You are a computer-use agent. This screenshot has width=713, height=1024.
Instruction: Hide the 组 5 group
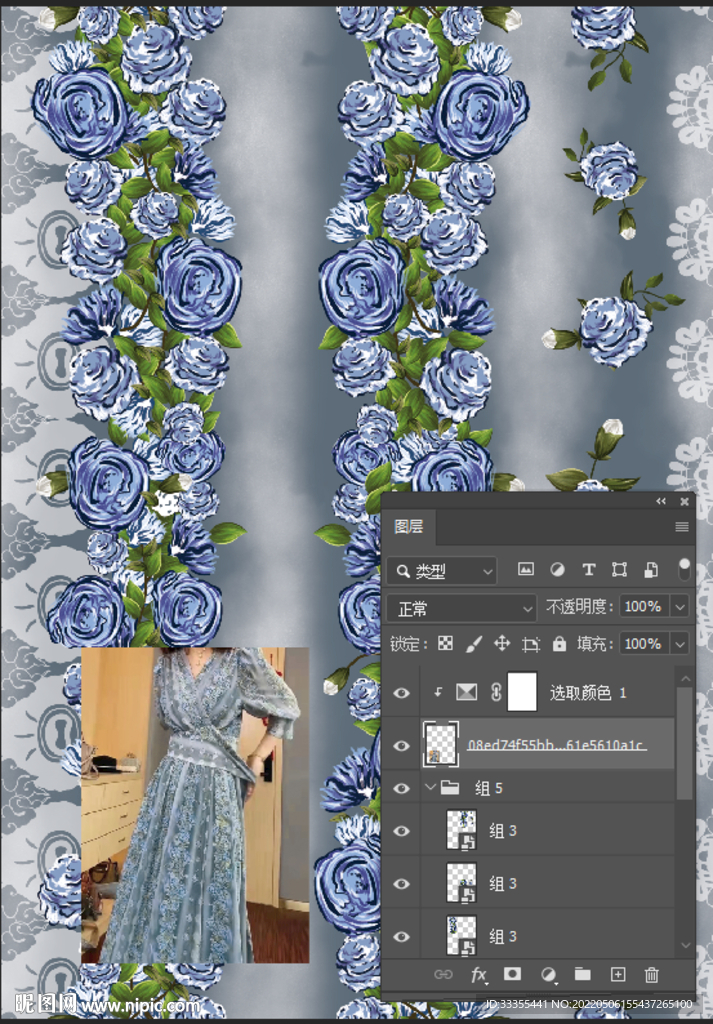[402, 788]
